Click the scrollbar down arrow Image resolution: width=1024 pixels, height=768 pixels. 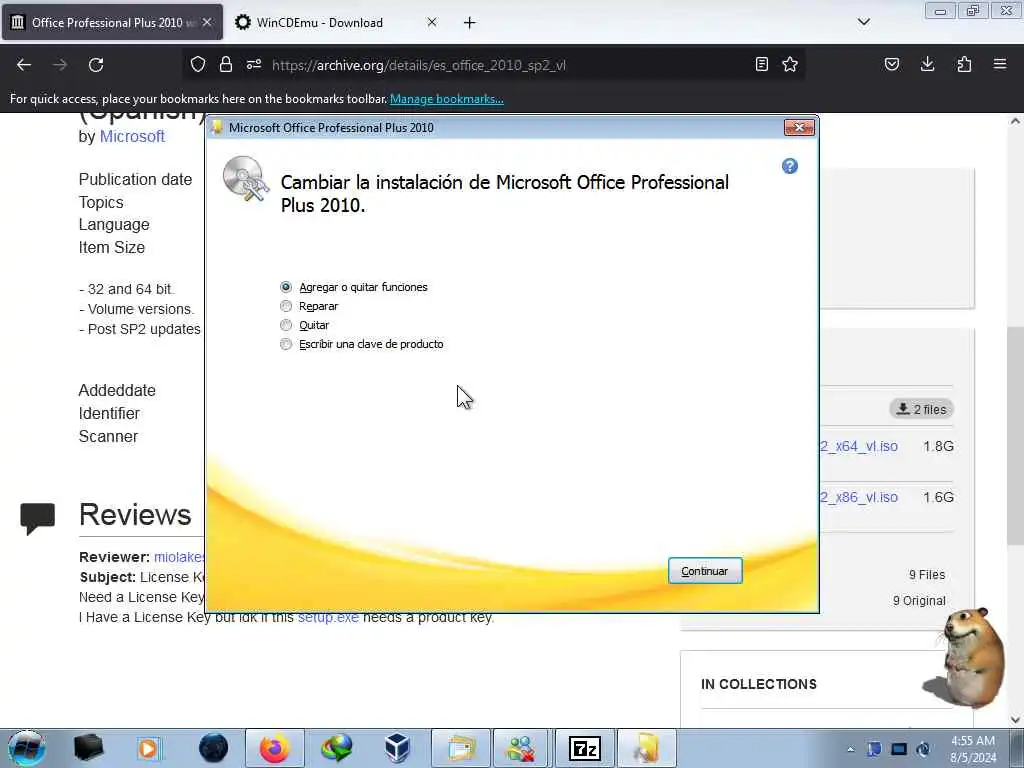tap(1015, 720)
